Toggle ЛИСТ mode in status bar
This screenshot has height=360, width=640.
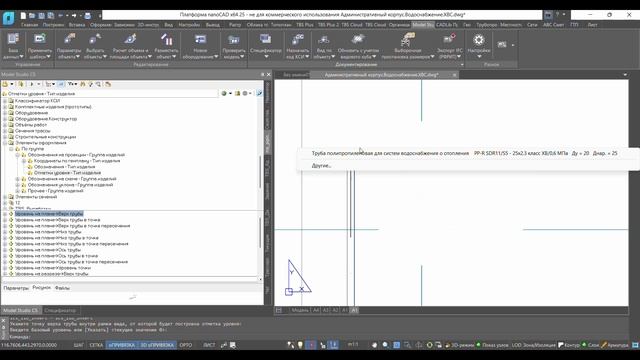tap(209, 345)
